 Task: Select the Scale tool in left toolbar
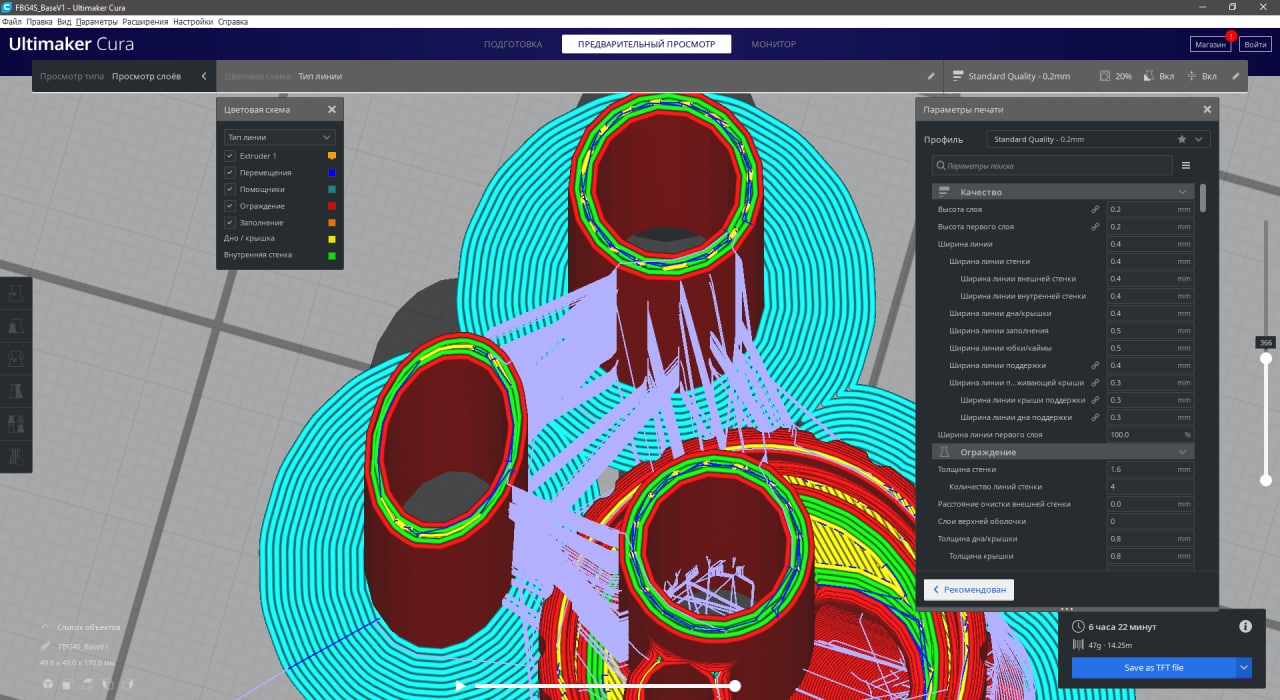pos(17,326)
